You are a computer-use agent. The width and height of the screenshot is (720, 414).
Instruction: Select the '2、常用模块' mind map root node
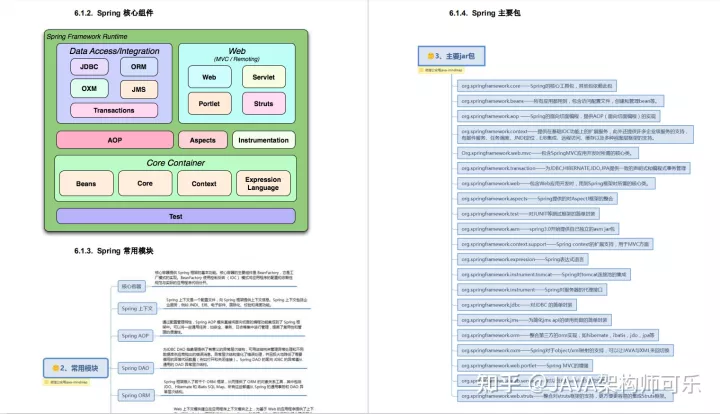pyautogui.click(x=76, y=368)
